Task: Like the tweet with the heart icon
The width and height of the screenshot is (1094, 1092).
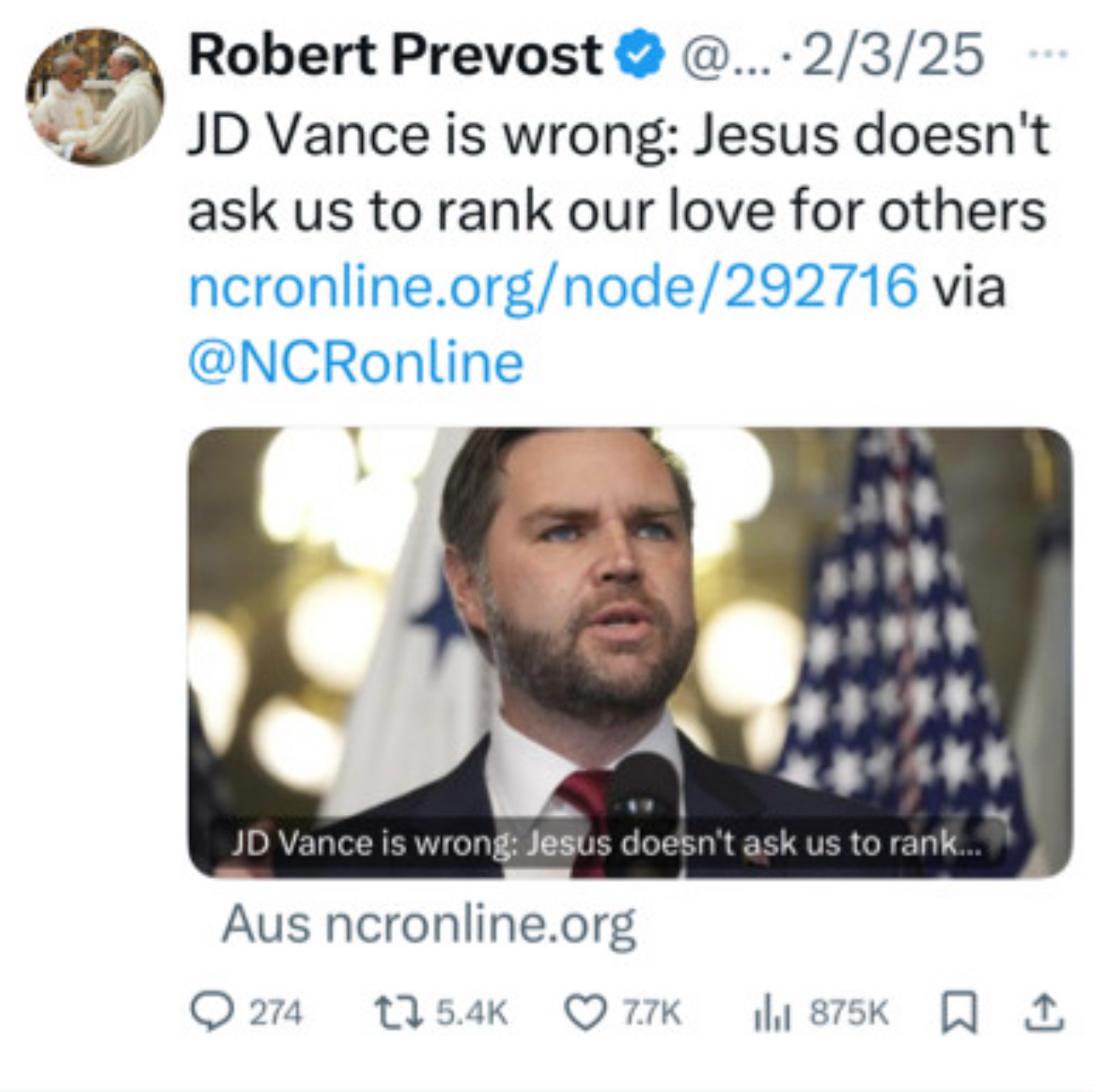Action: point(585,1012)
